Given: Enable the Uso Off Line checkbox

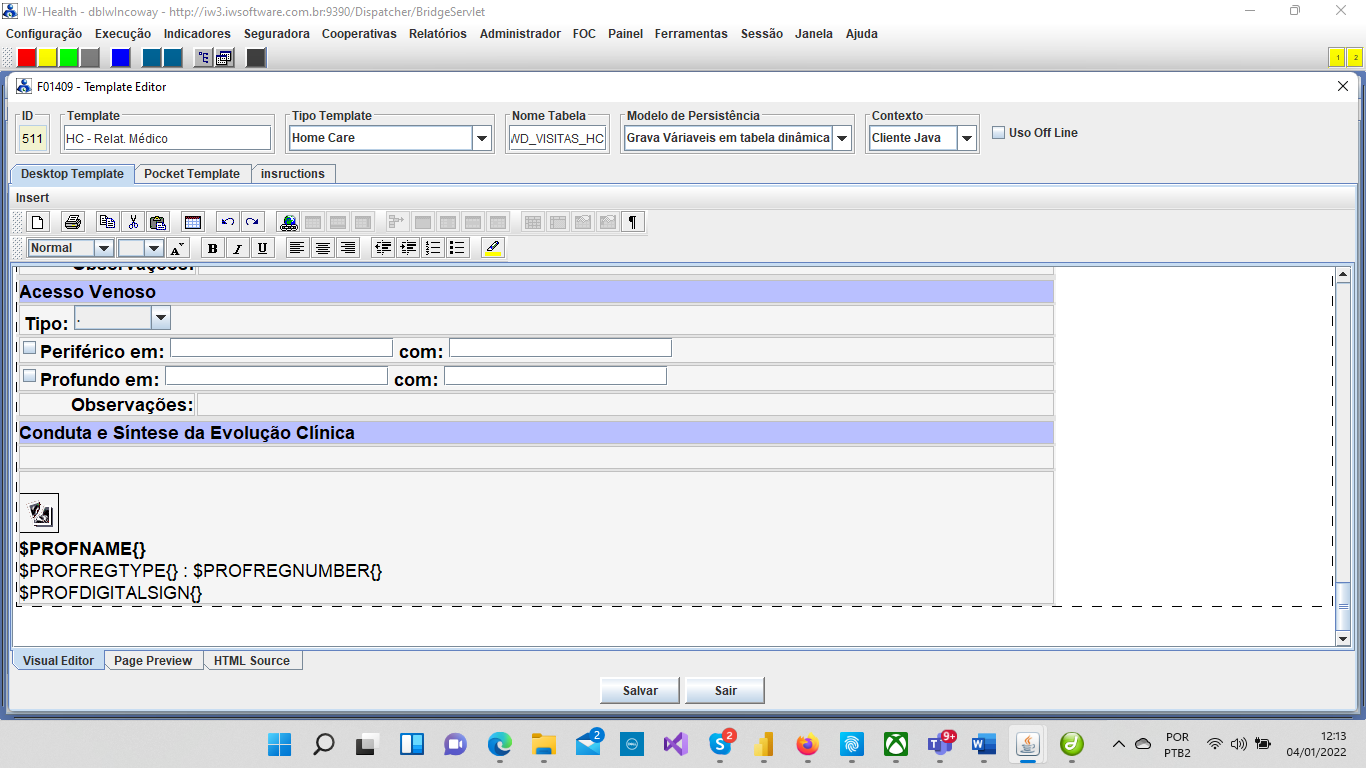Looking at the screenshot, I should (998, 132).
